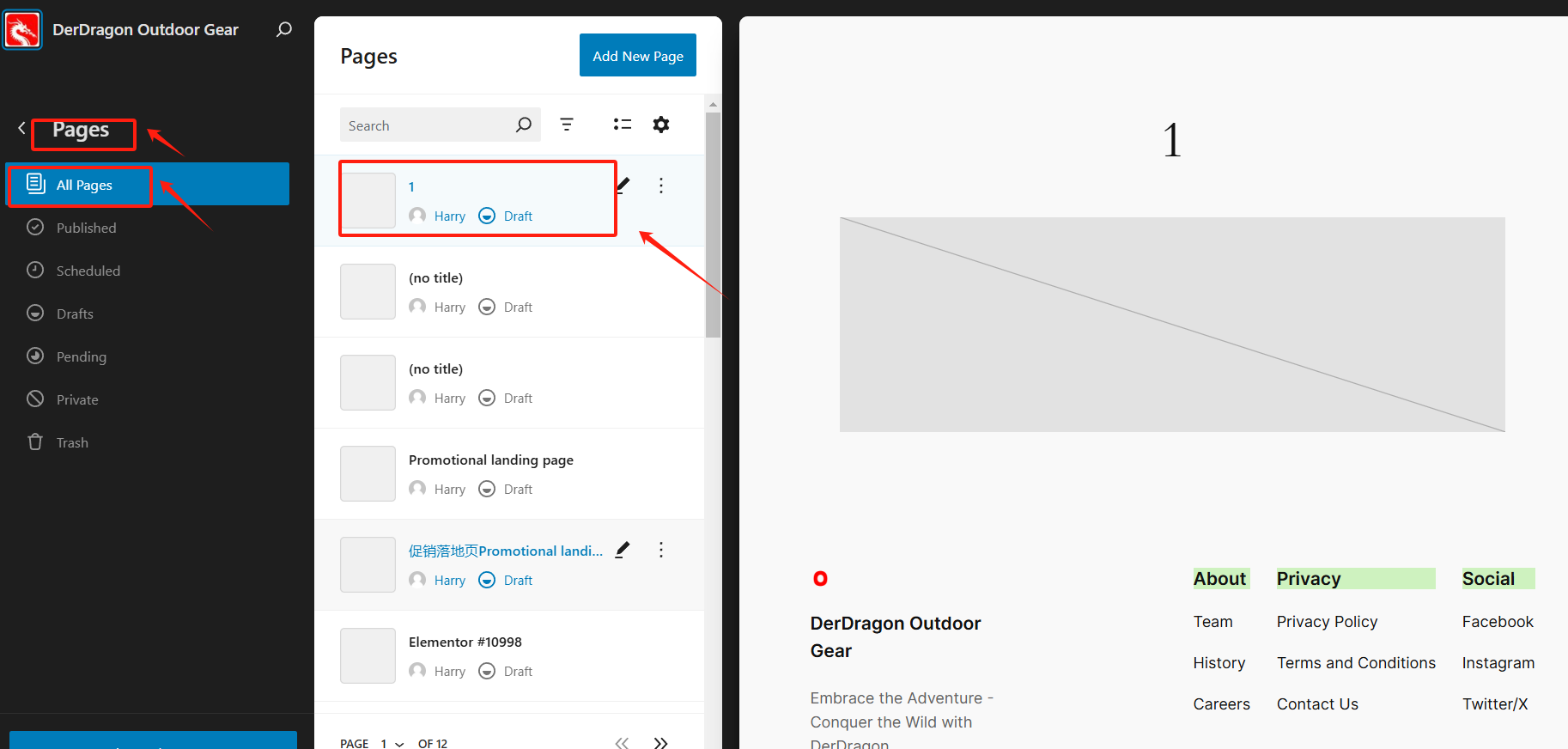Edit page "1" with pencil icon

[x=623, y=185]
